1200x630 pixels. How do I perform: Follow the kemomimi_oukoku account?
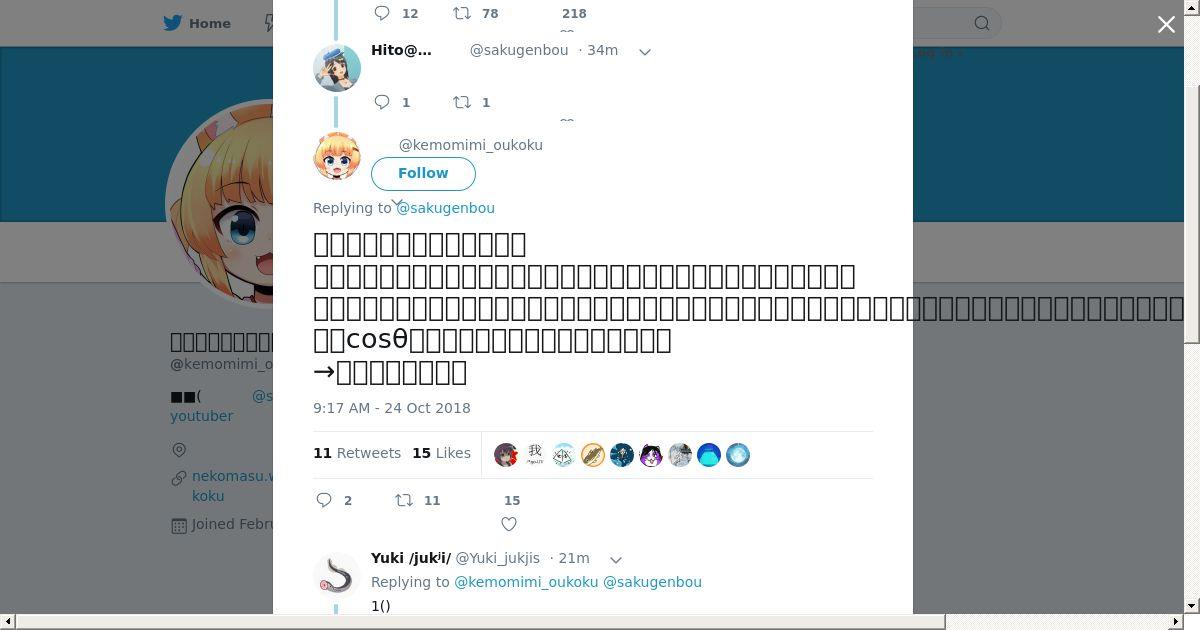pos(423,173)
